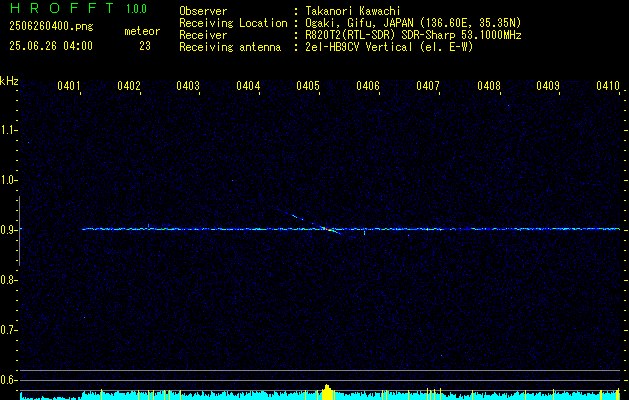Click the 0404 time marker

[x=248, y=85]
